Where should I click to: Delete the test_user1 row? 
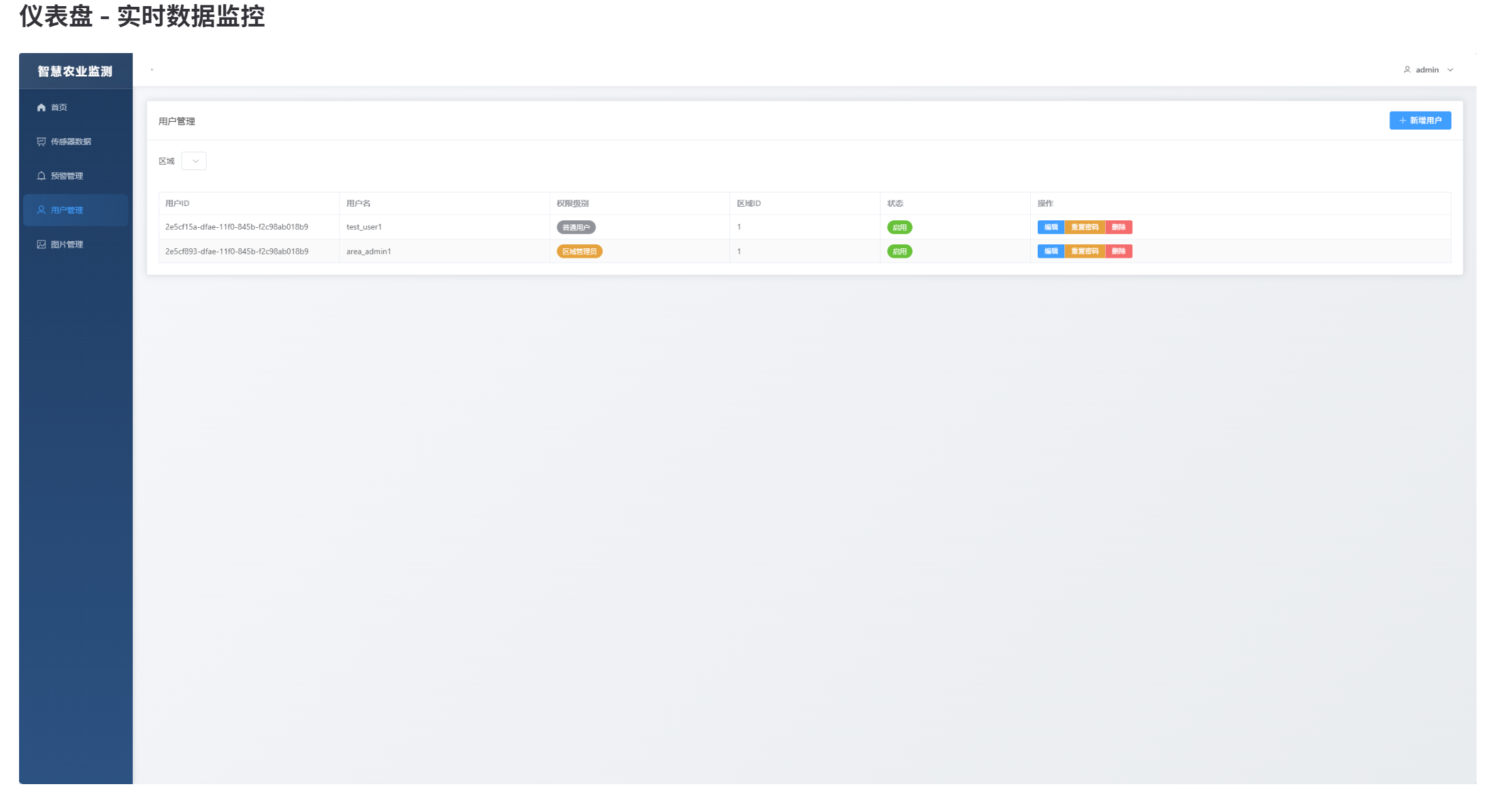point(1119,227)
